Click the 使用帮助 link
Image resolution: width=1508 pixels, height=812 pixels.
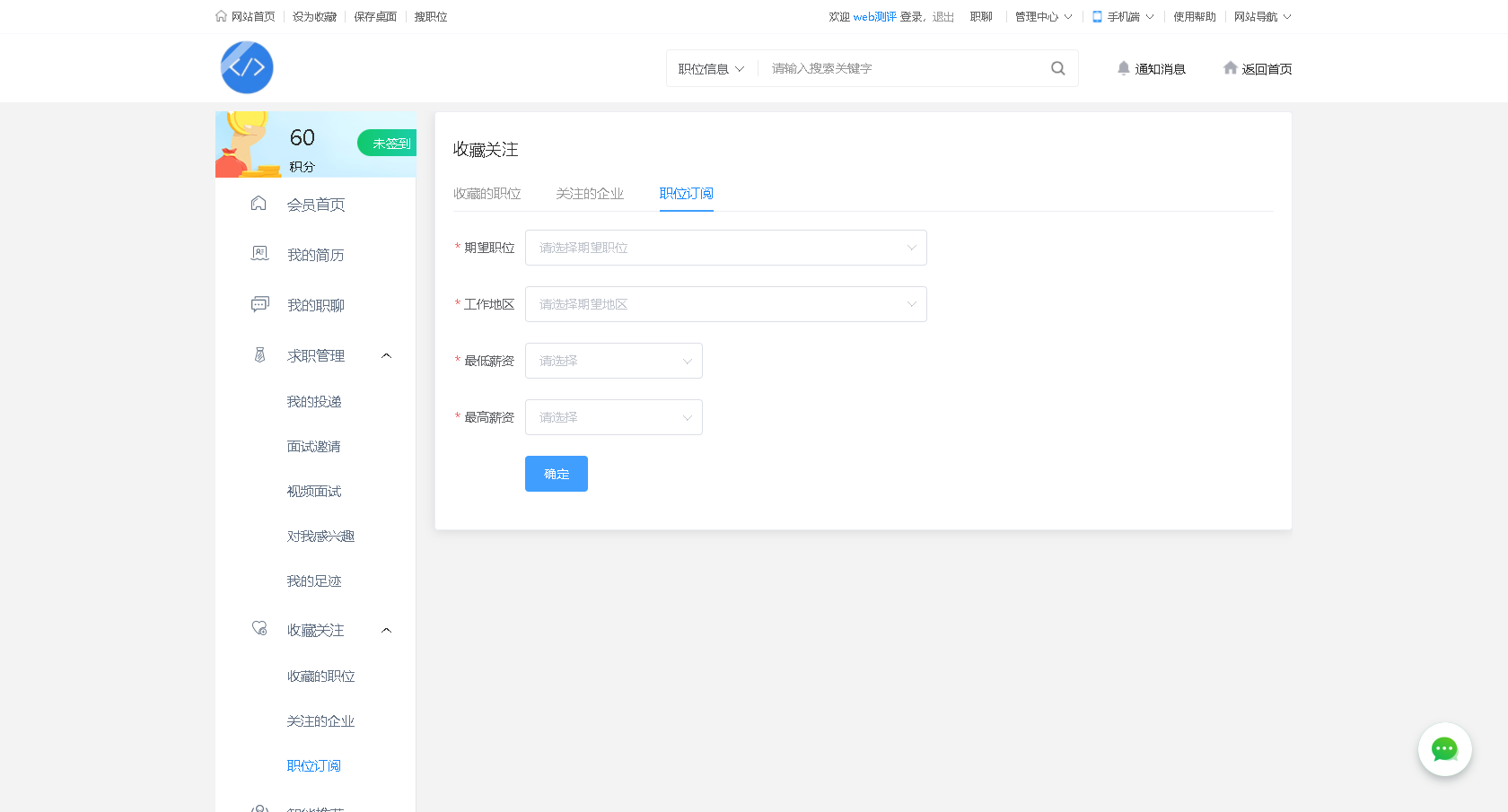point(1194,17)
